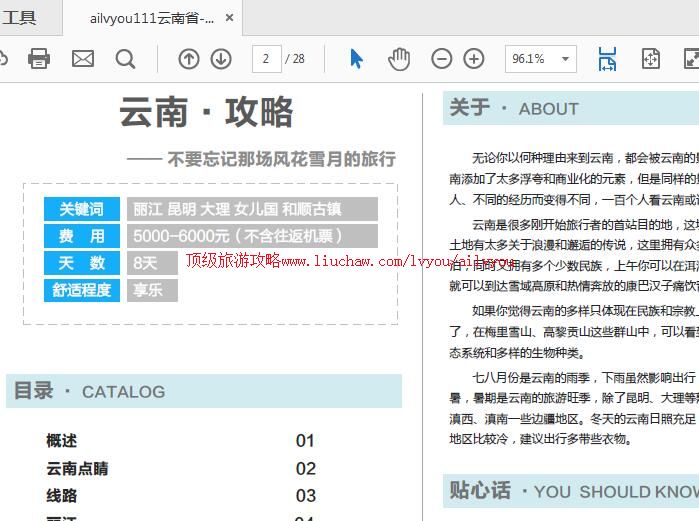Screen dimensions: 699x521
Task: Choose the arrow Selection tool
Action: click(x=357, y=59)
